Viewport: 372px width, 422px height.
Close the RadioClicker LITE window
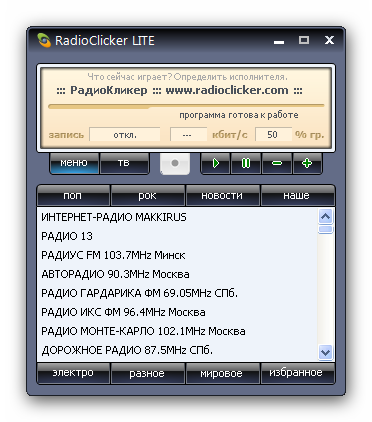329,40
